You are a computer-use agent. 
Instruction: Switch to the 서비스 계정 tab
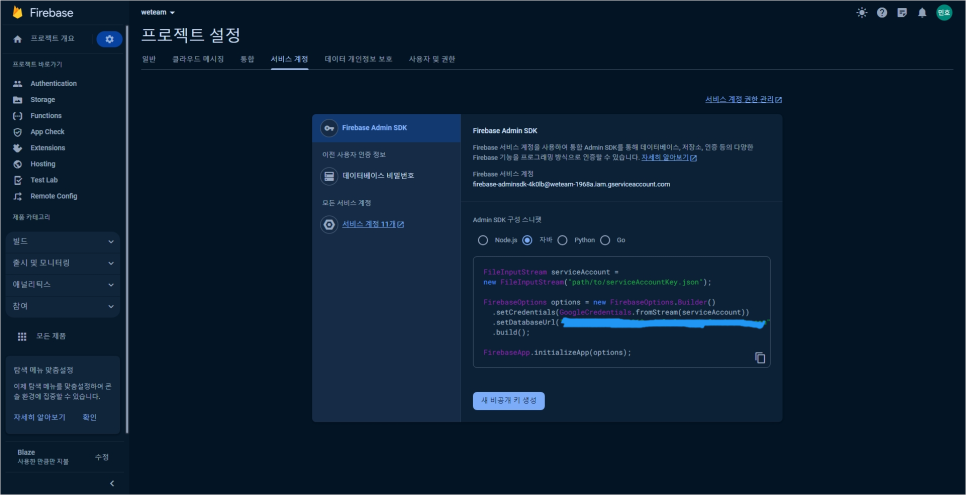click(290, 59)
